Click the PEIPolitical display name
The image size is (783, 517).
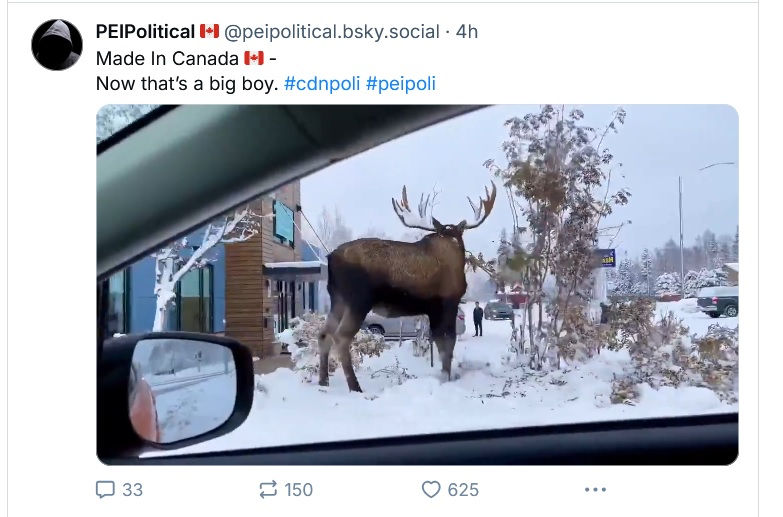[x=145, y=32]
